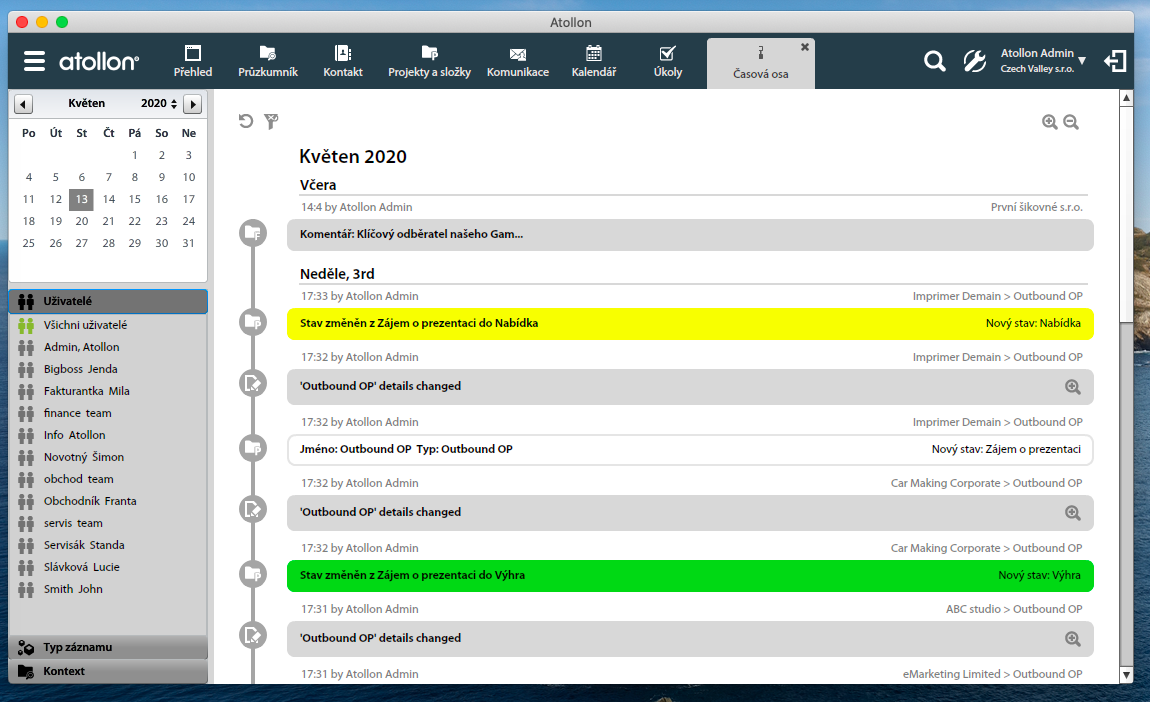
Task: Click the green Výhra status entry
Action: click(690, 575)
